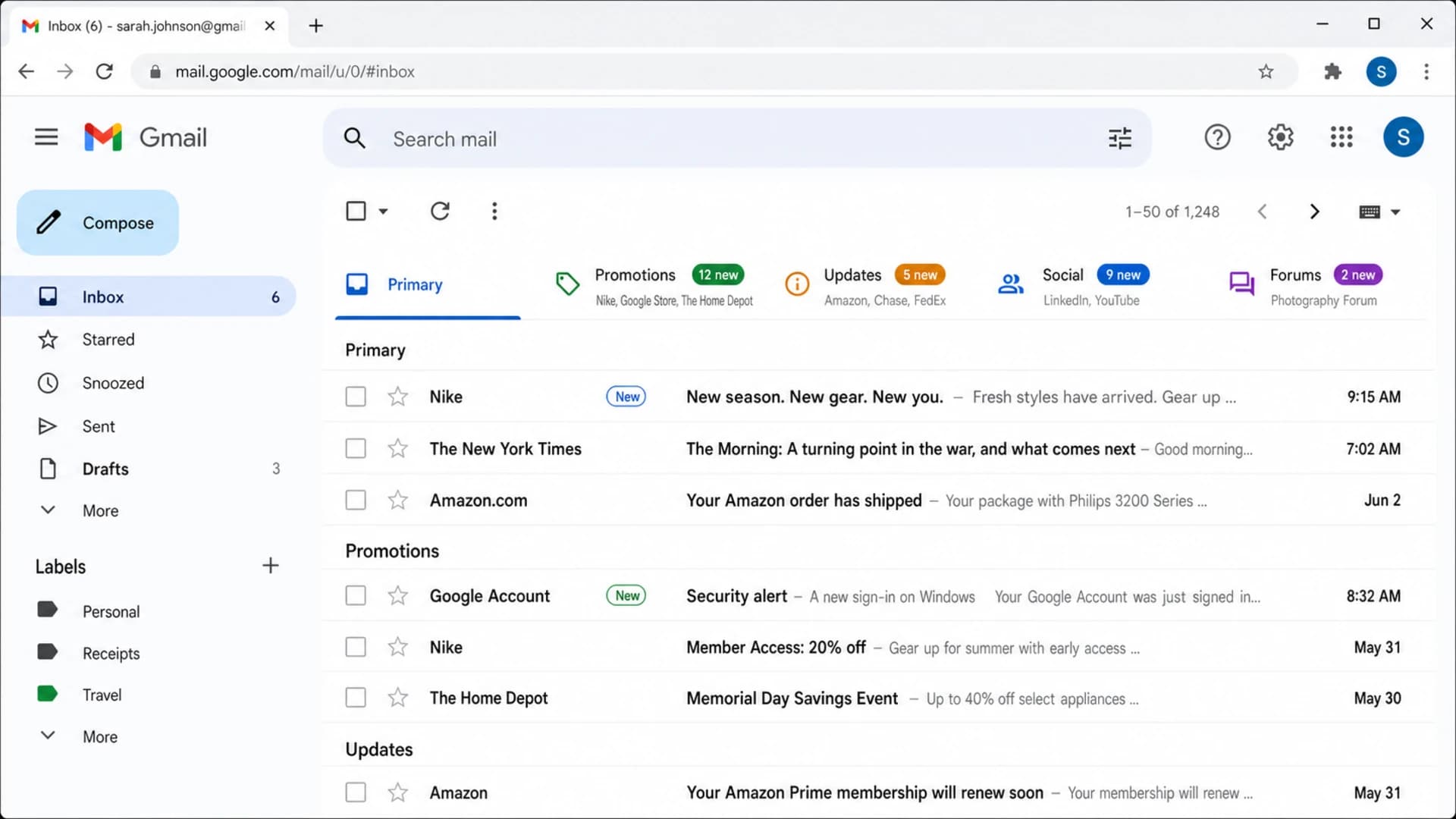Open the Support help icon
The width and height of the screenshot is (1456, 819).
coord(1217,137)
